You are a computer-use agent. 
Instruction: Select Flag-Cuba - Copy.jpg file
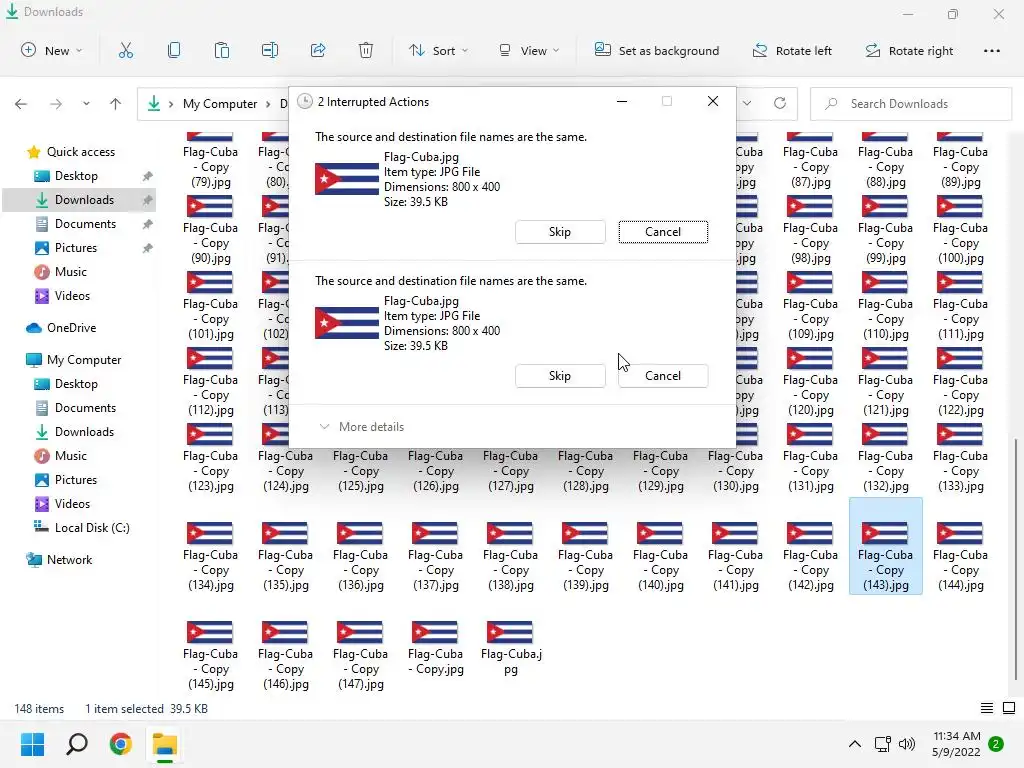(436, 648)
